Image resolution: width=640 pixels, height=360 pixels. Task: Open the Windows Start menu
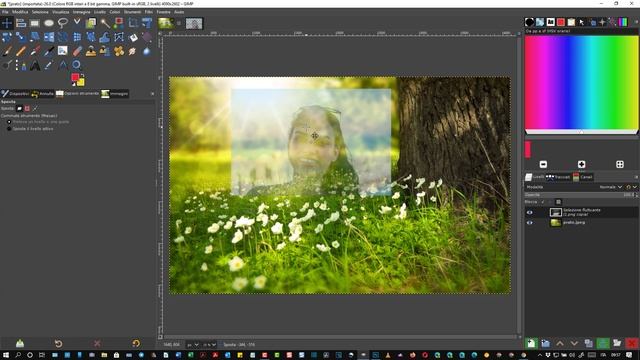(x=5, y=355)
